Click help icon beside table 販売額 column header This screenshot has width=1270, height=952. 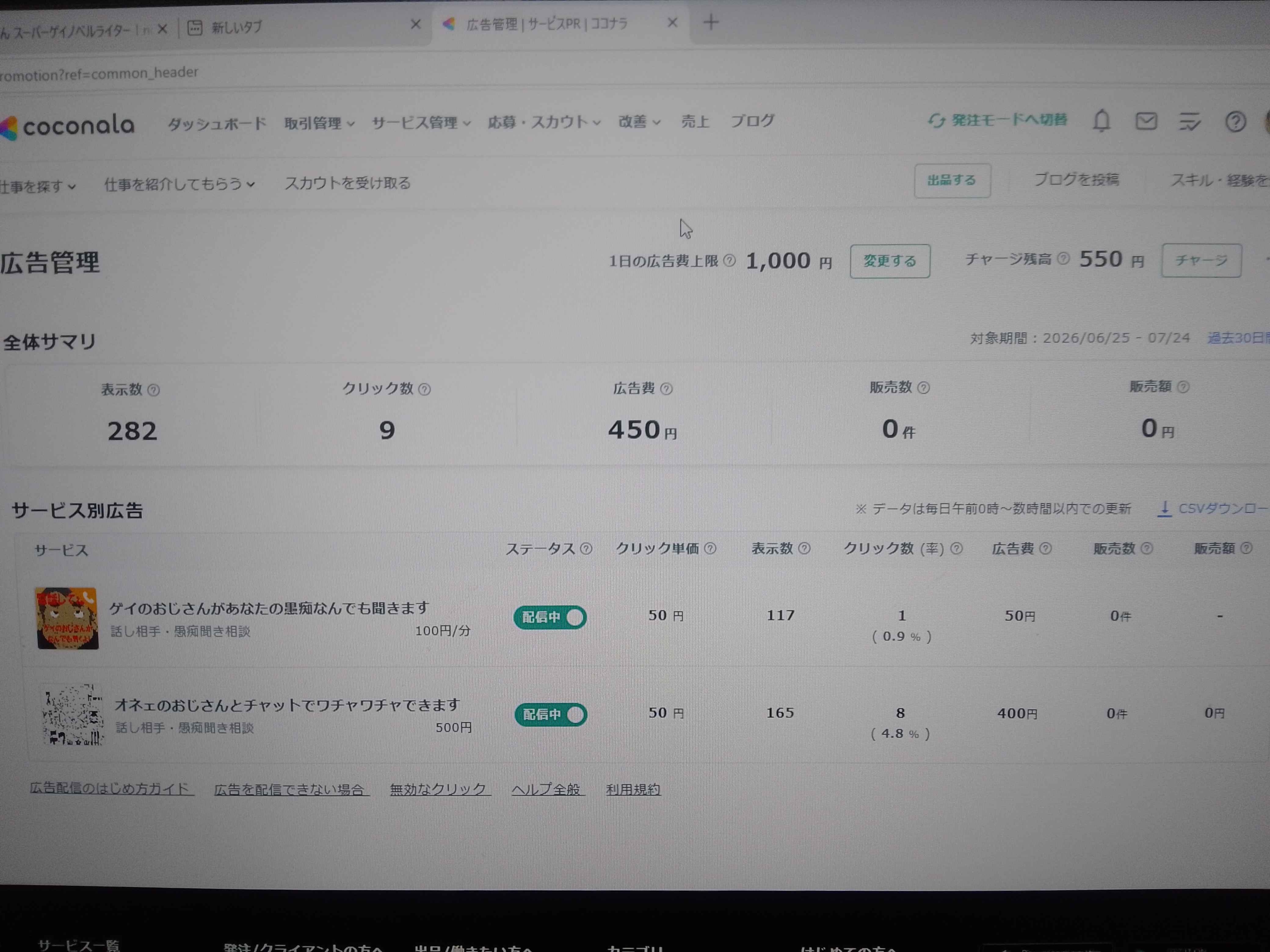(x=1246, y=548)
